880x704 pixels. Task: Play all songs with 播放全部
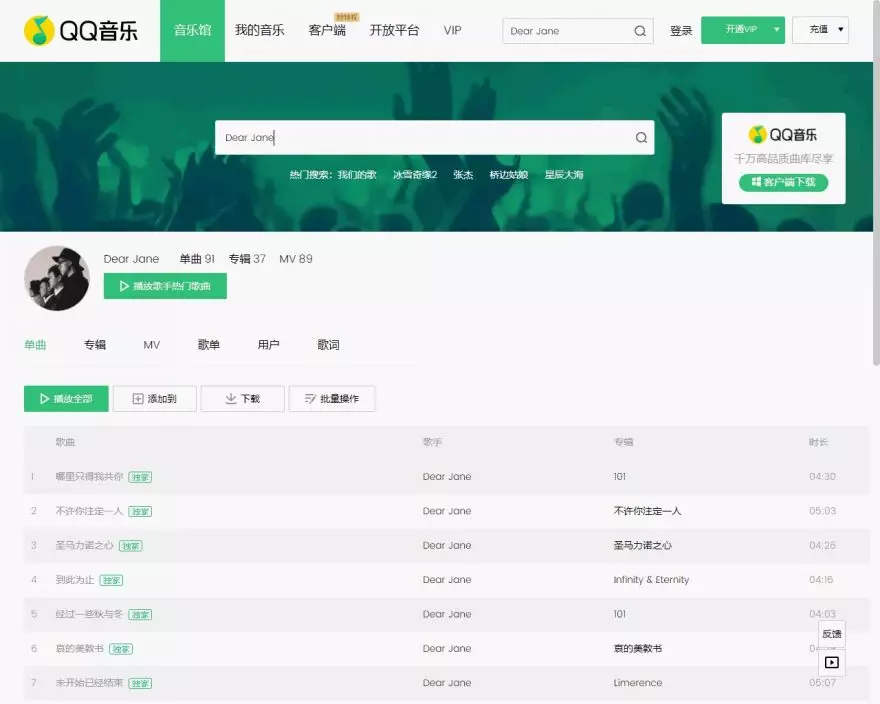click(x=66, y=399)
